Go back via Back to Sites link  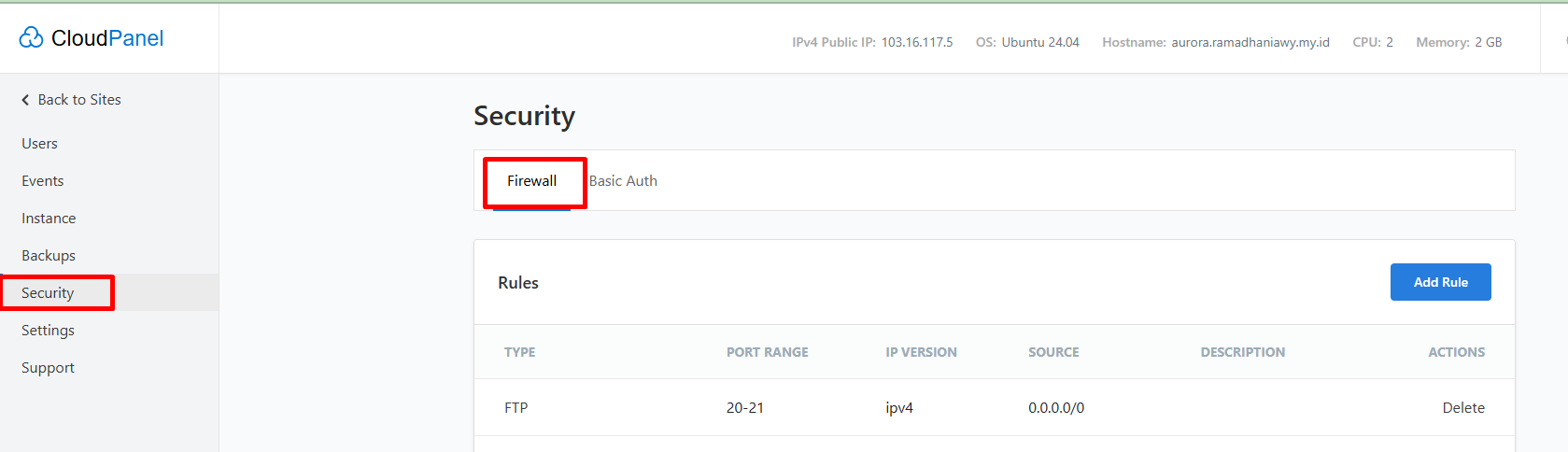pos(79,100)
